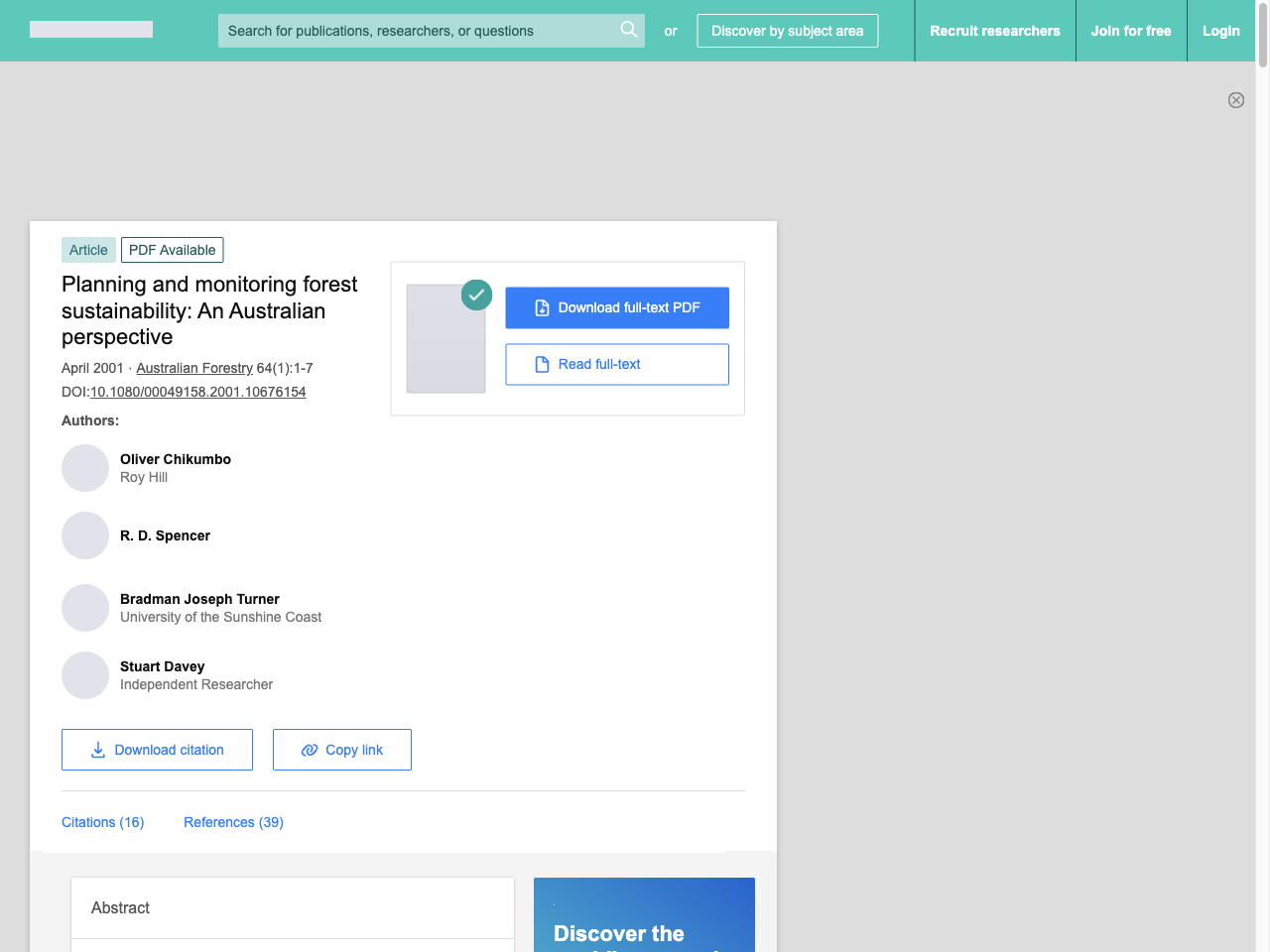Close the ad banner with X icon
The width and height of the screenshot is (1270, 952).
(1236, 100)
